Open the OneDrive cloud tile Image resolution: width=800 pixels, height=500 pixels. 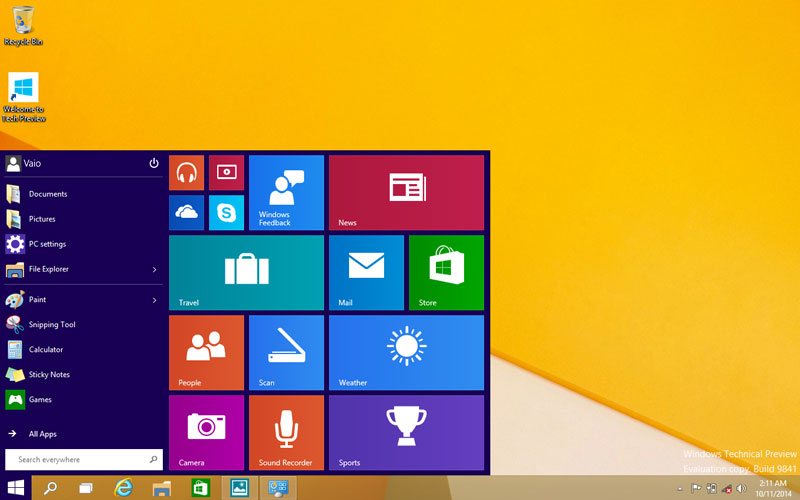click(186, 212)
